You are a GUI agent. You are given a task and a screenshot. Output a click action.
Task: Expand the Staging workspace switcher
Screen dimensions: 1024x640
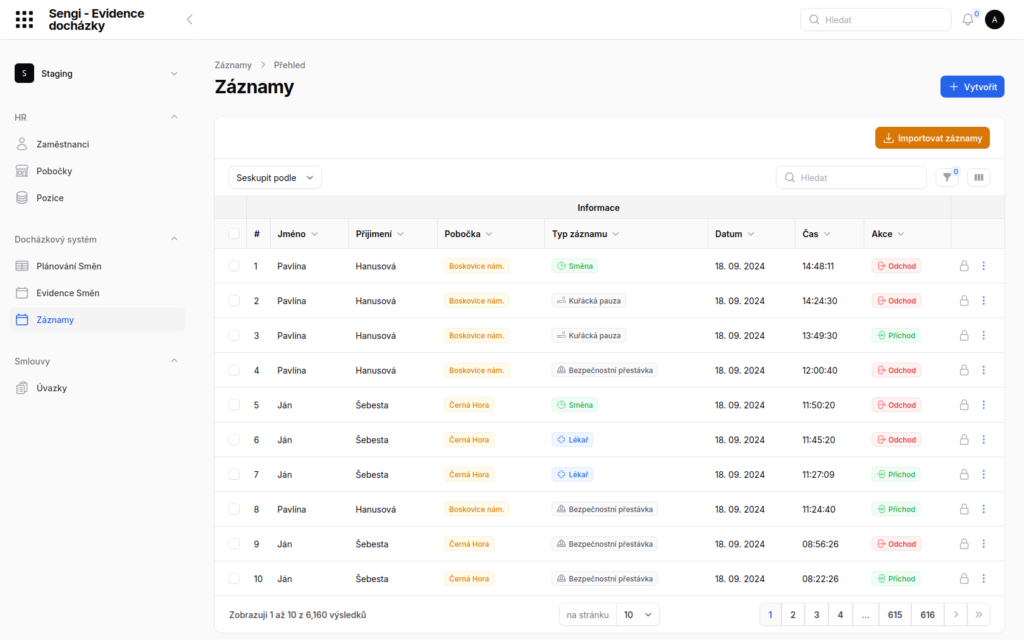(97, 73)
